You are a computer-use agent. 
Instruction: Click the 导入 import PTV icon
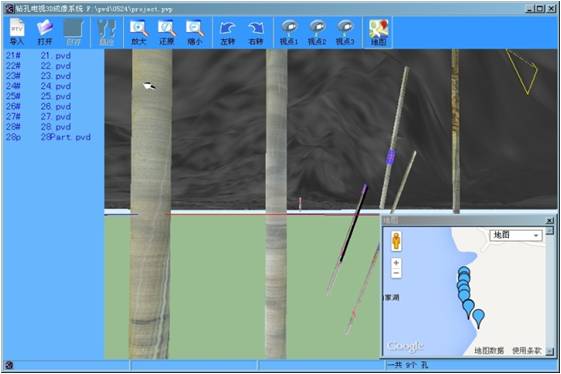[16, 32]
